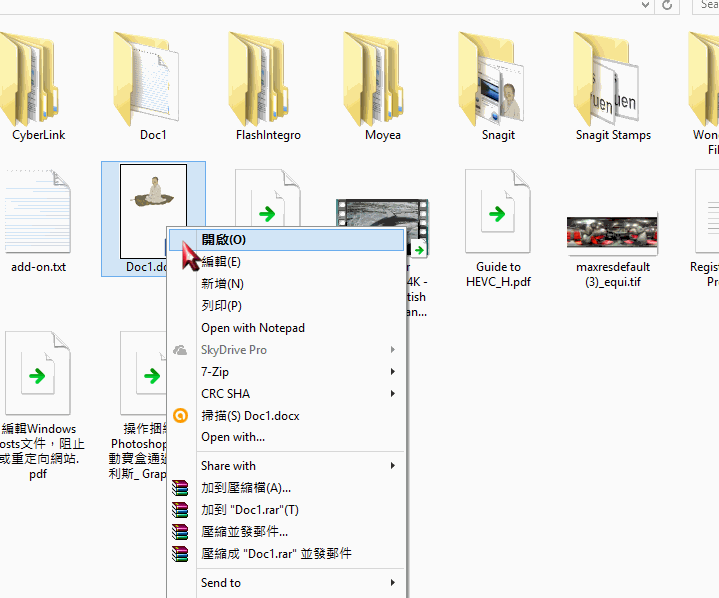Click the refresh button in the address bar
The height and width of the screenshot is (598, 719).
coord(667,6)
